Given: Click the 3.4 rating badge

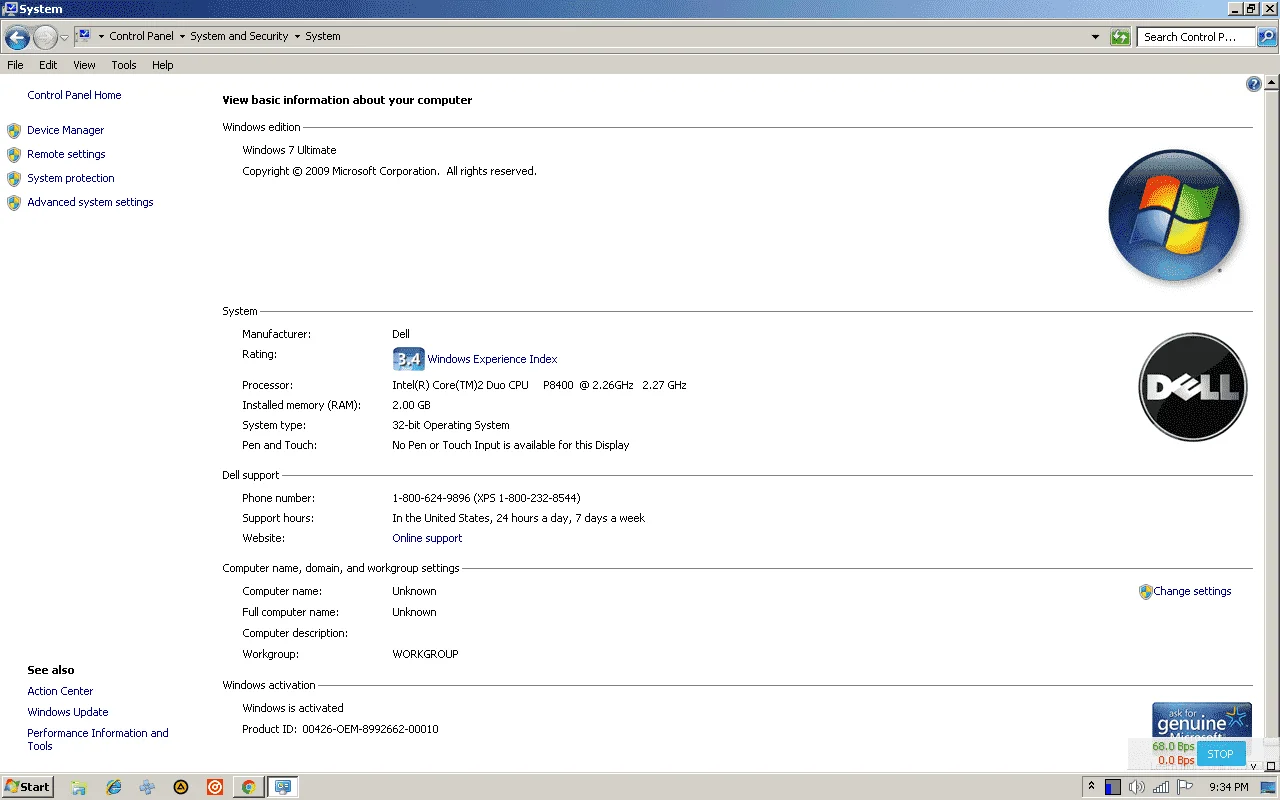Looking at the screenshot, I should pyautogui.click(x=408, y=359).
